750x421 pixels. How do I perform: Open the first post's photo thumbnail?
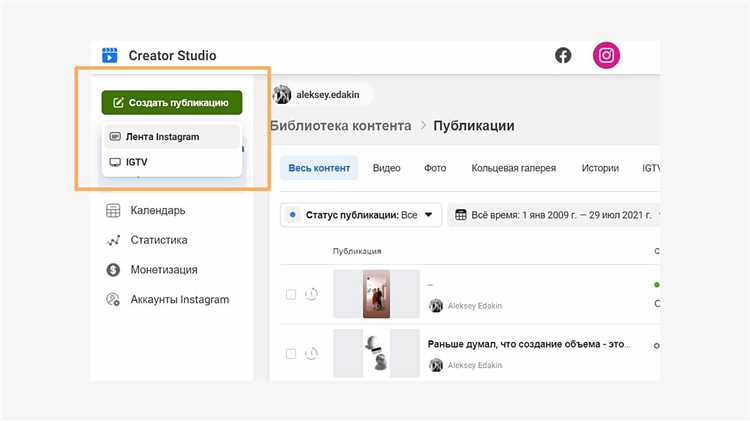376,294
